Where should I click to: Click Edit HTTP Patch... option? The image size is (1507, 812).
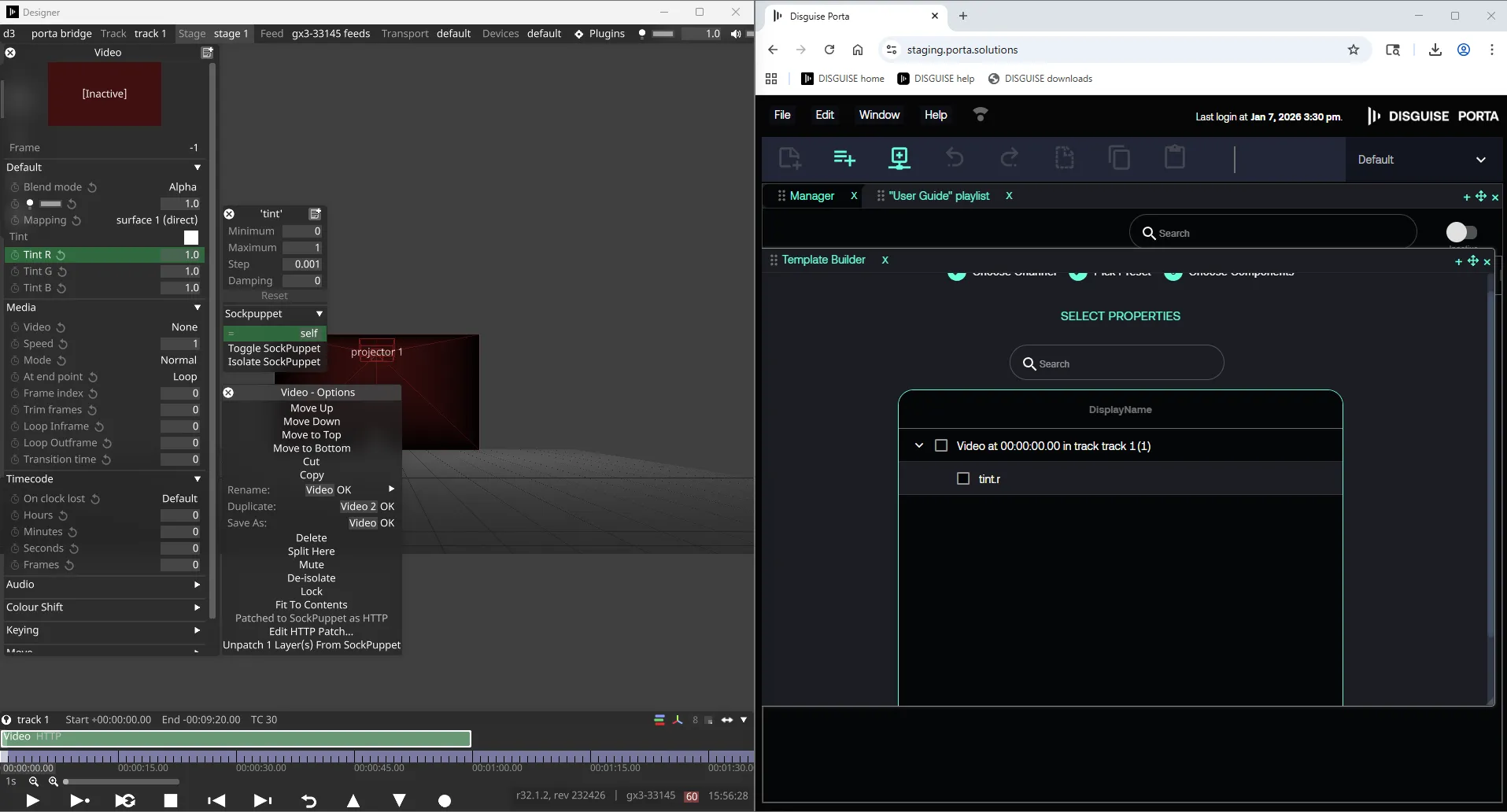(311, 631)
